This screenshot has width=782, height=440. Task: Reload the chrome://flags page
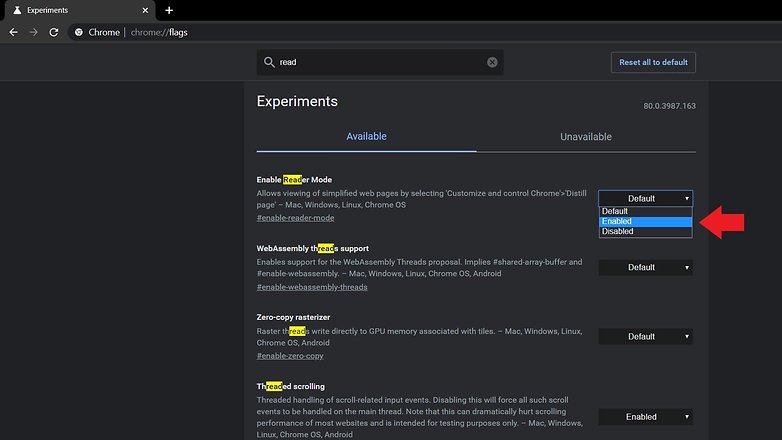pyautogui.click(x=54, y=32)
